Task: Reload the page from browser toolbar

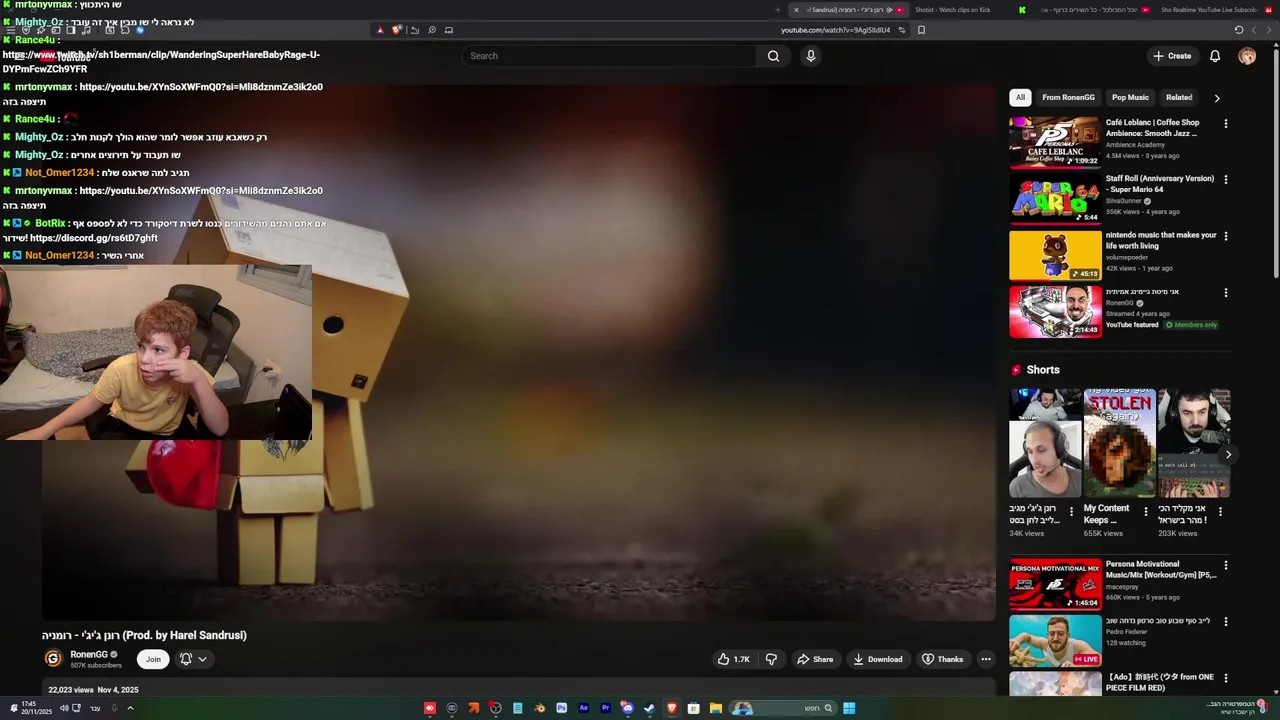Action: (x=1239, y=30)
